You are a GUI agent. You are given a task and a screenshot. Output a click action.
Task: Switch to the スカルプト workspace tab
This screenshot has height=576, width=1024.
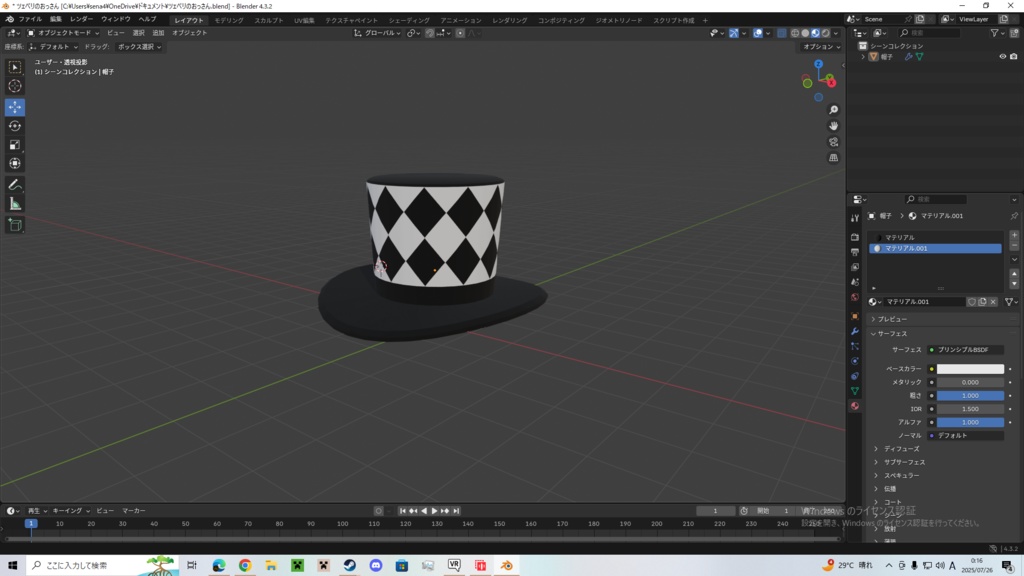(269, 20)
